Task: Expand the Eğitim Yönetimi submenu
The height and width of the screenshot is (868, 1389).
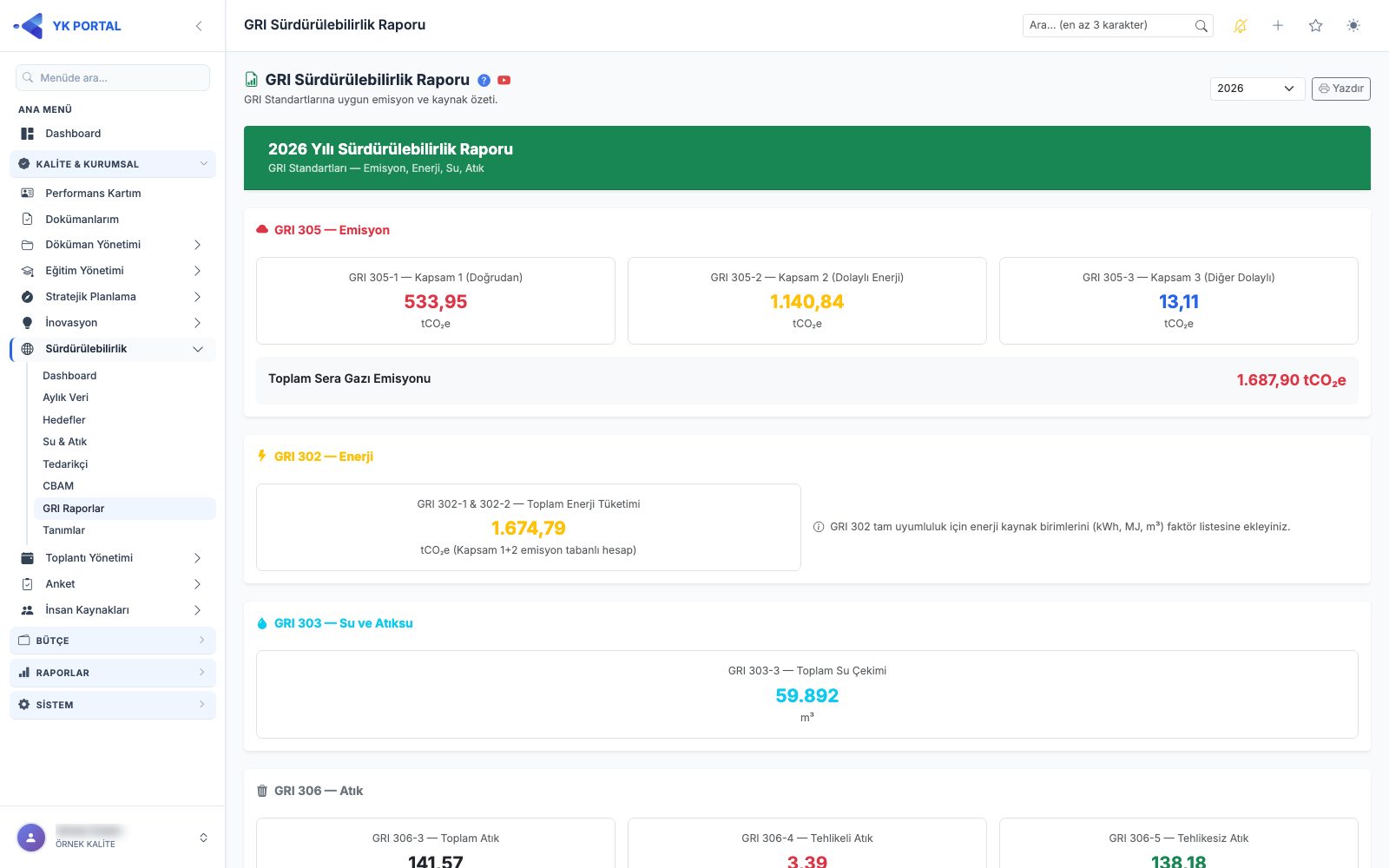Action: [x=197, y=271]
